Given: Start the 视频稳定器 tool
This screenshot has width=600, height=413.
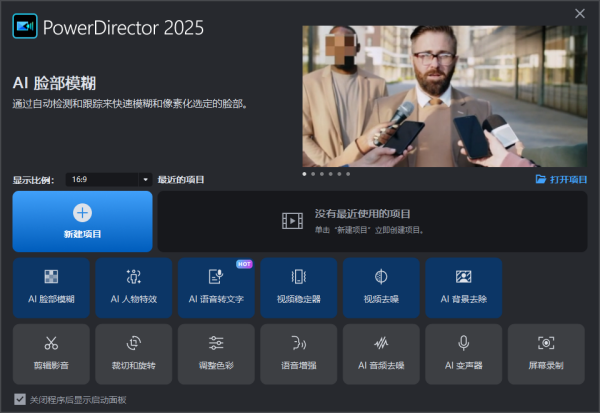Looking at the screenshot, I should click(298, 288).
